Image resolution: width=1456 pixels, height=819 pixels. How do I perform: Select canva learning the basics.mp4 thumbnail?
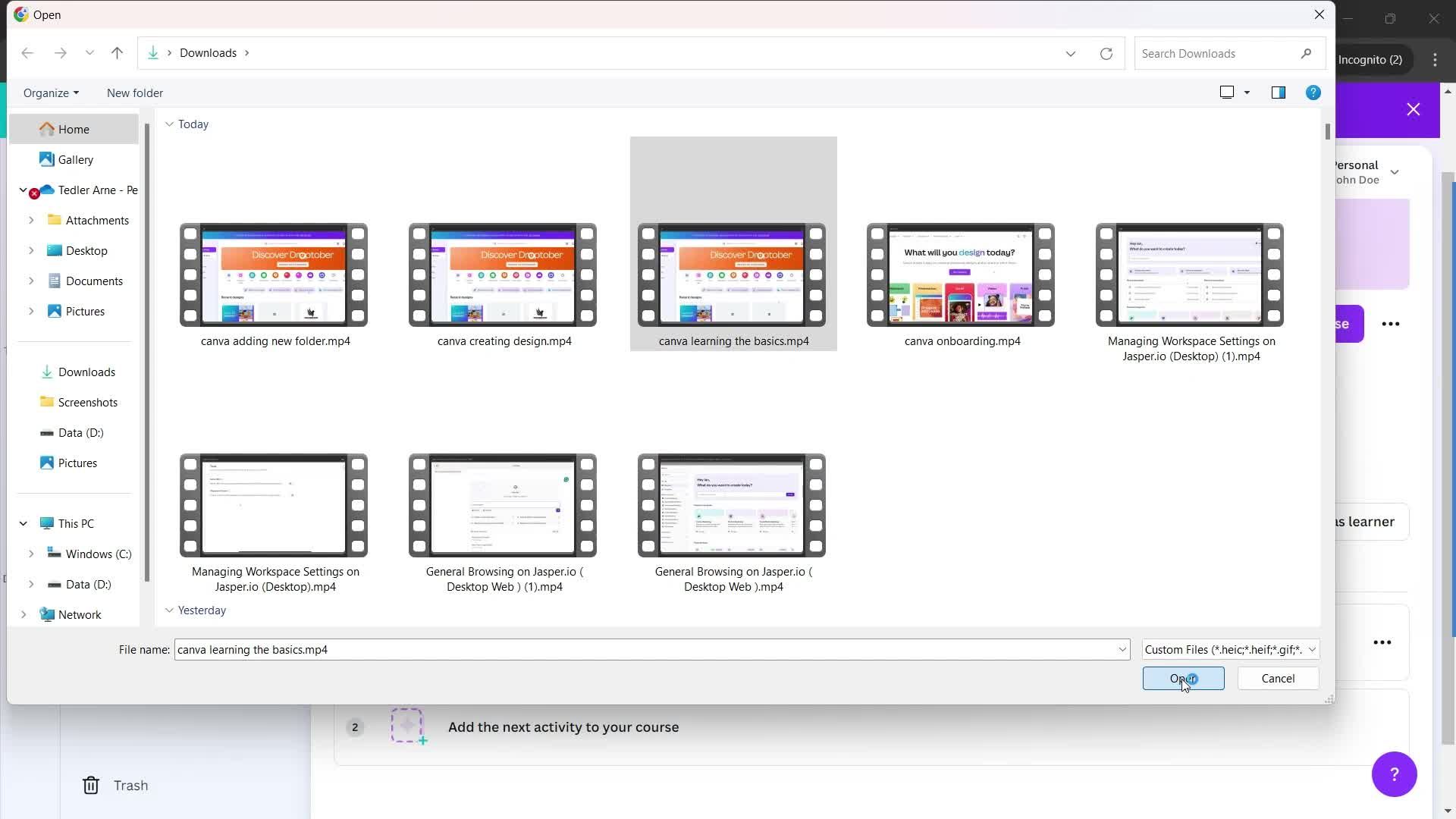click(732, 275)
